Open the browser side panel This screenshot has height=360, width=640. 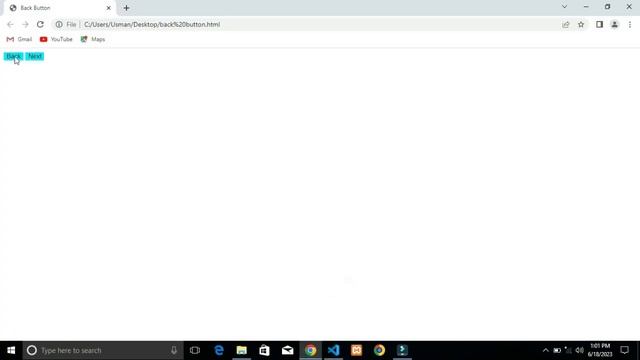point(599,24)
